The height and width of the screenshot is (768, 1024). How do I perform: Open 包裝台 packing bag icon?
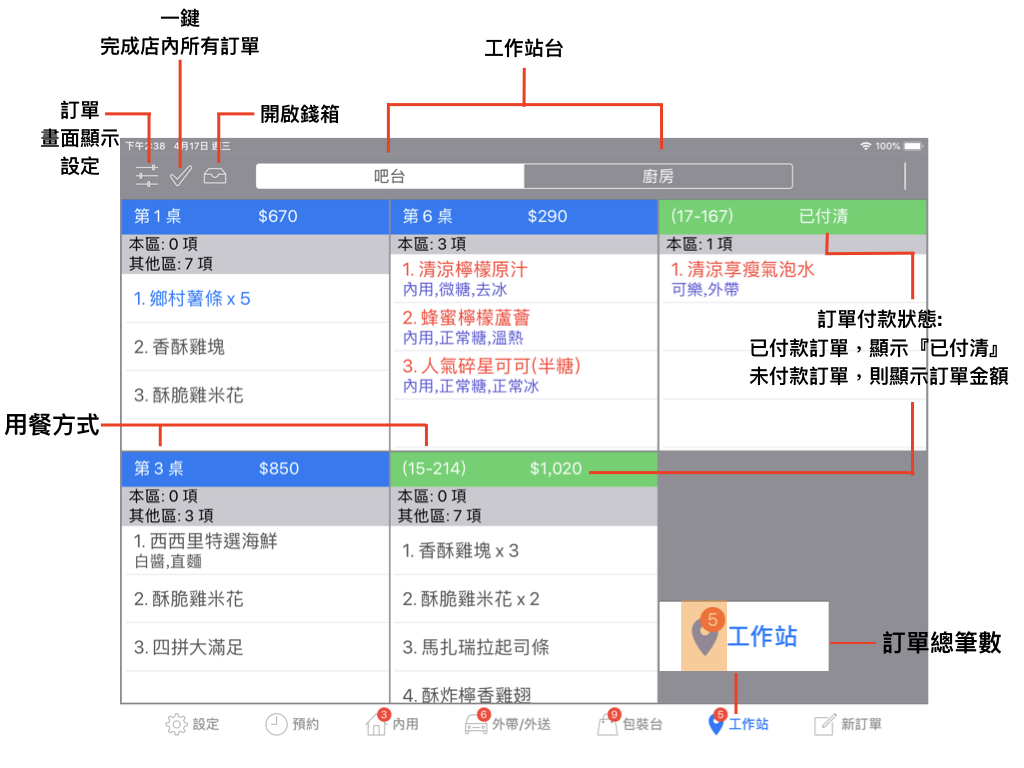[x=629, y=724]
